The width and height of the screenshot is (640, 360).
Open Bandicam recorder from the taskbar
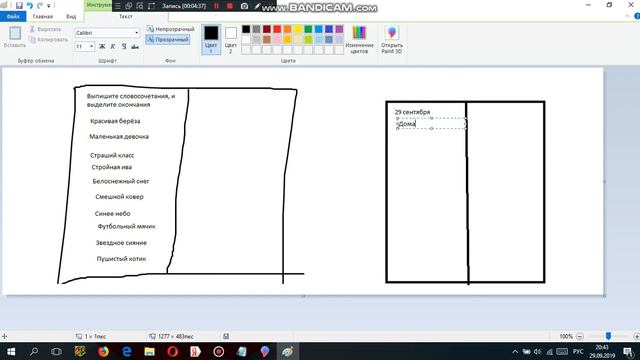[219, 351]
